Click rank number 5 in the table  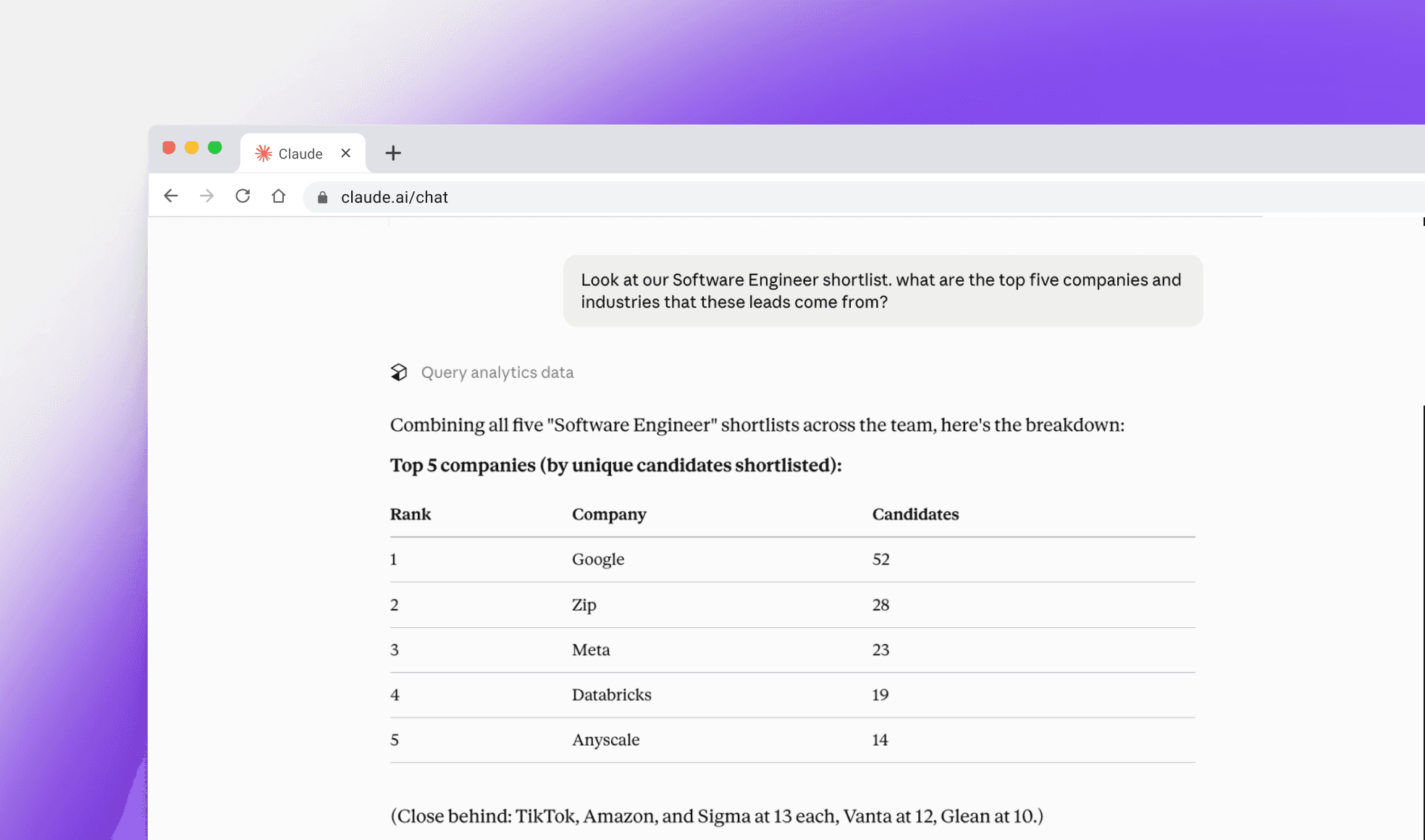click(x=395, y=739)
